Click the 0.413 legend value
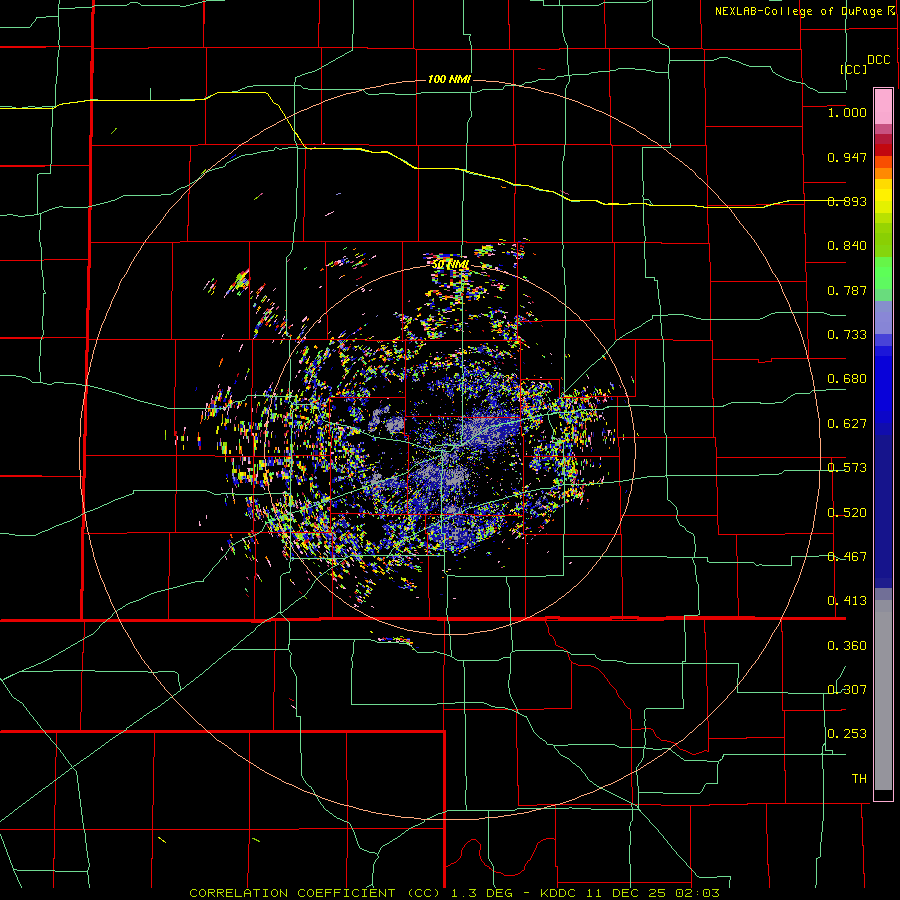This screenshot has height=900, width=900. click(x=847, y=601)
